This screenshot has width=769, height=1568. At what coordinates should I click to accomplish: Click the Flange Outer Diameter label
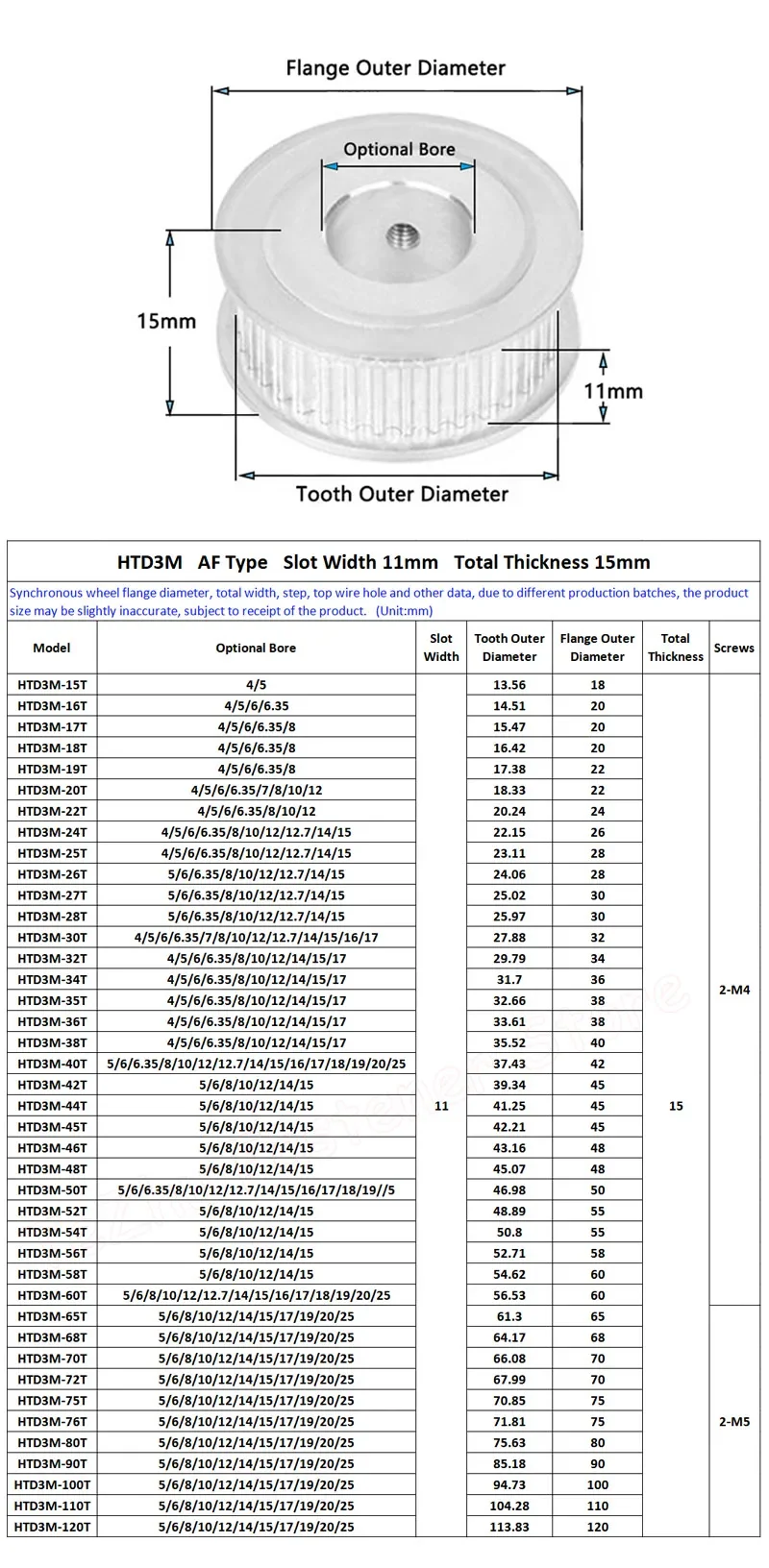click(395, 68)
